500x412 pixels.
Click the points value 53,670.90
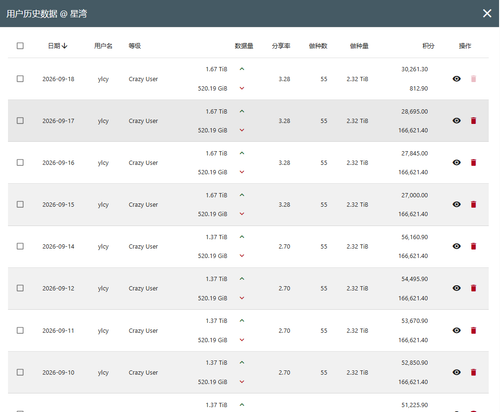(415, 321)
